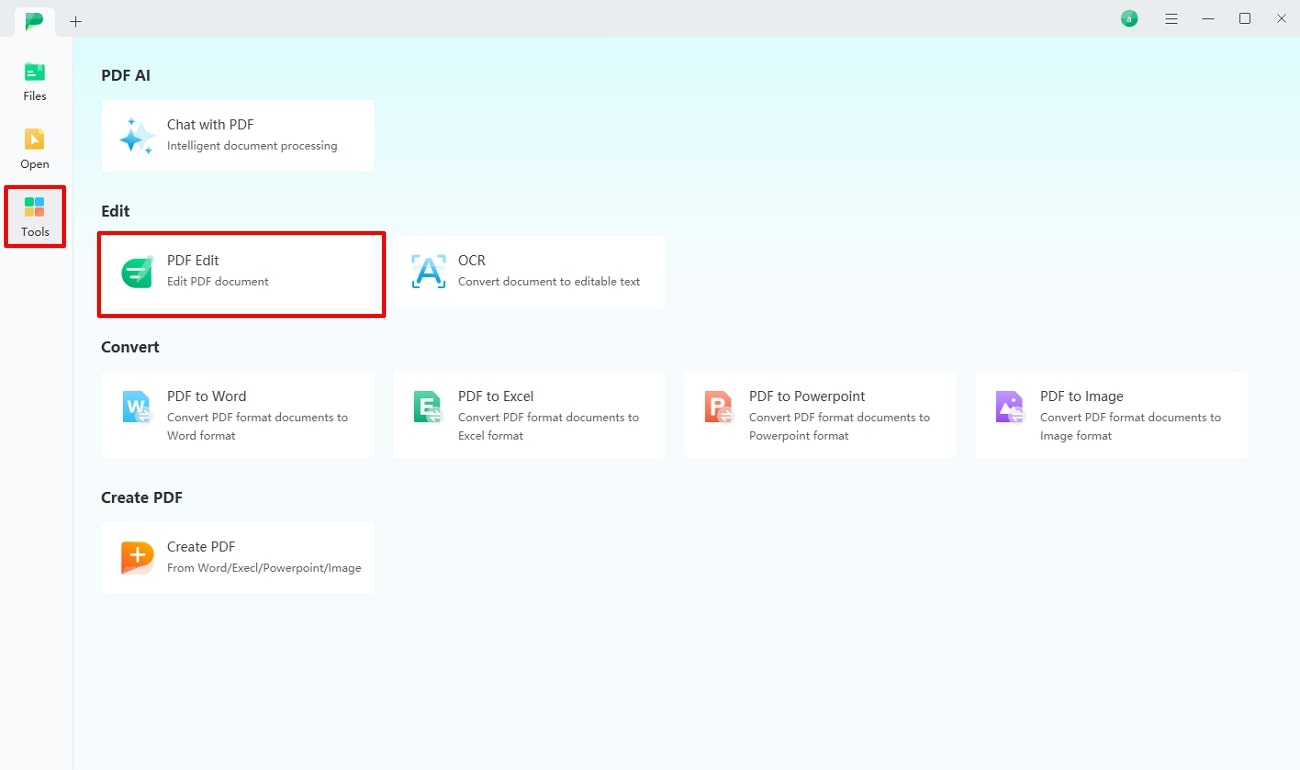
Task: Click 'Intelligent document processing' text
Action: tap(252, 146)
